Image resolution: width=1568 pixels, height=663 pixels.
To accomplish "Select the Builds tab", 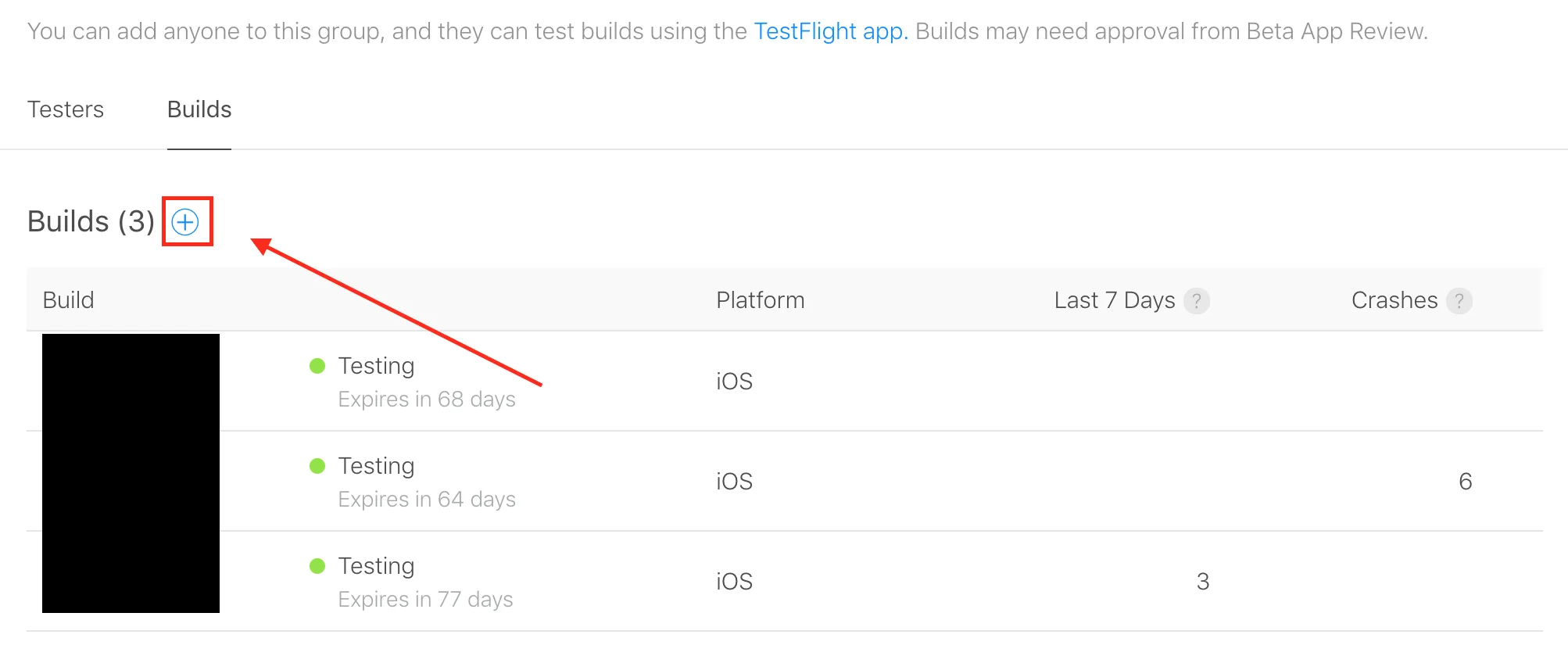I will (x=199, y=109).
